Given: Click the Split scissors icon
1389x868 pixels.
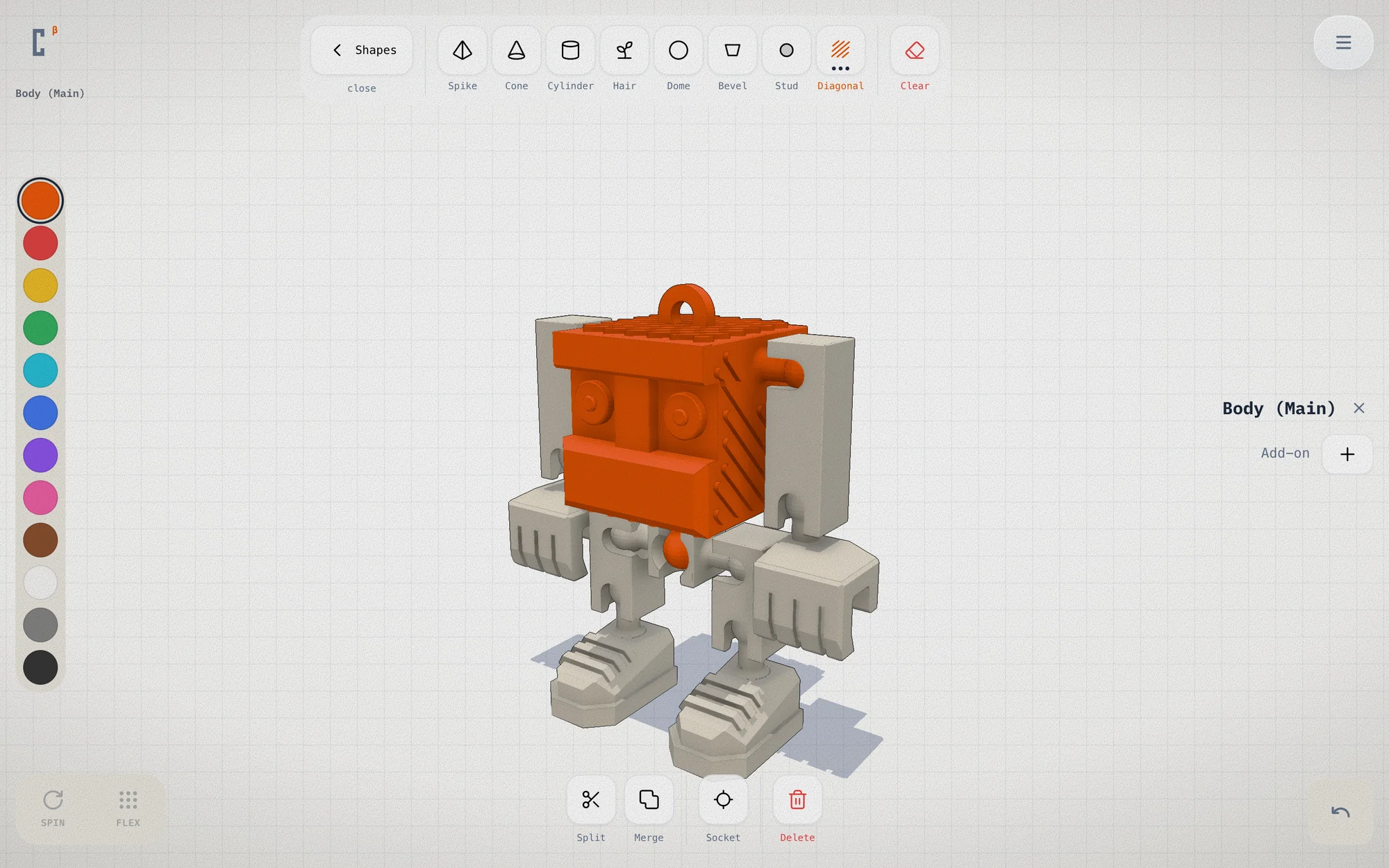Looking at the screenshot, I should [x=591, y=800].
